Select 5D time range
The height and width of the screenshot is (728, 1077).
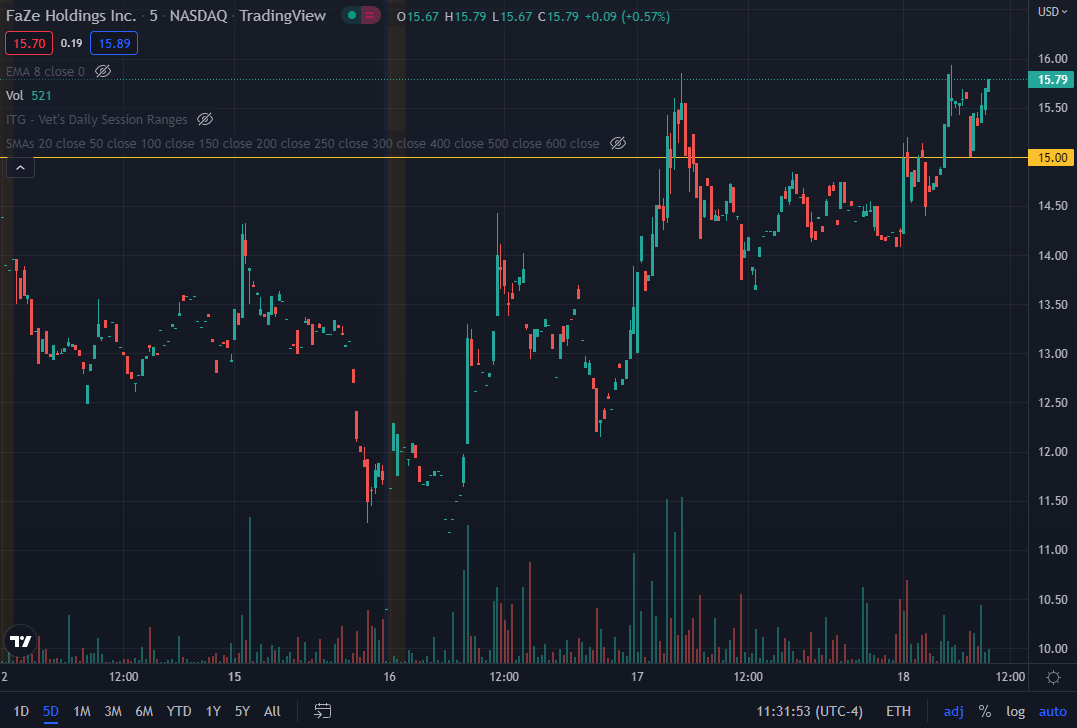tap(51, 712)
